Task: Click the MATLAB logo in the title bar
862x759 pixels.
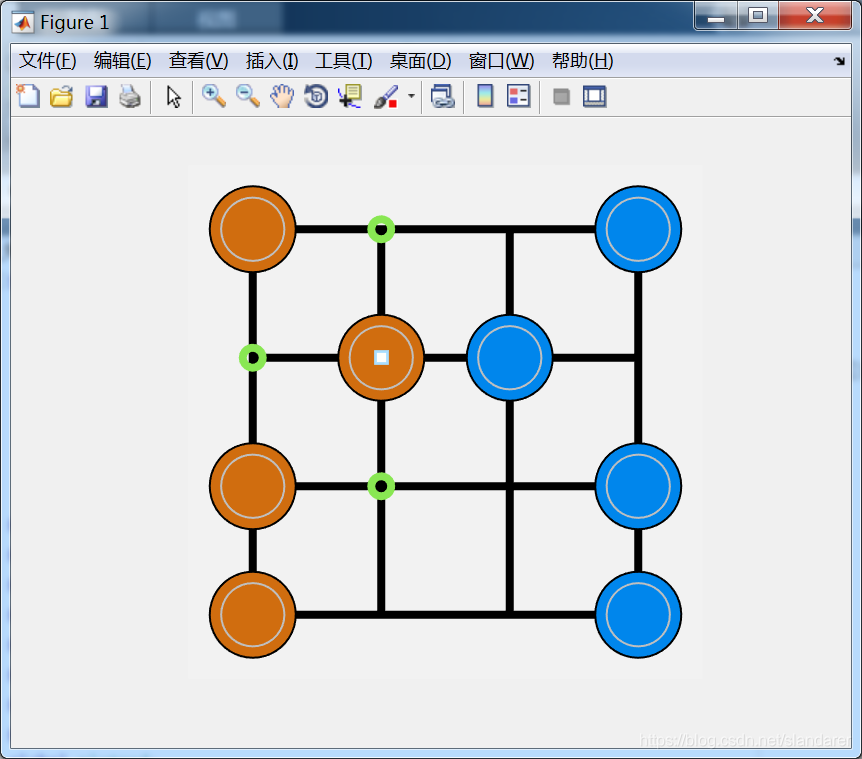Action: click(x=23, y=23)
